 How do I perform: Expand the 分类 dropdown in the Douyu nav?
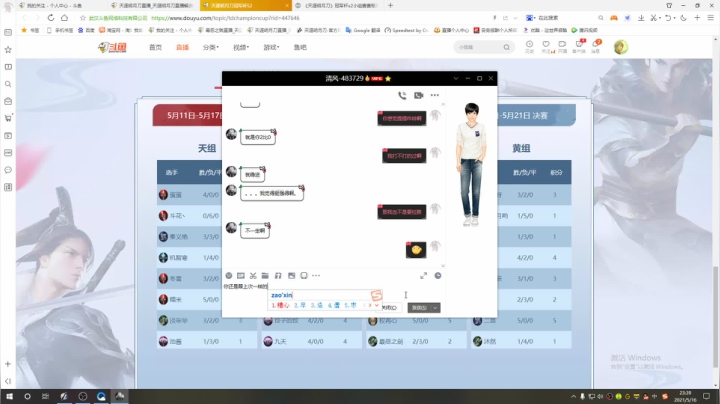(211, 47)
